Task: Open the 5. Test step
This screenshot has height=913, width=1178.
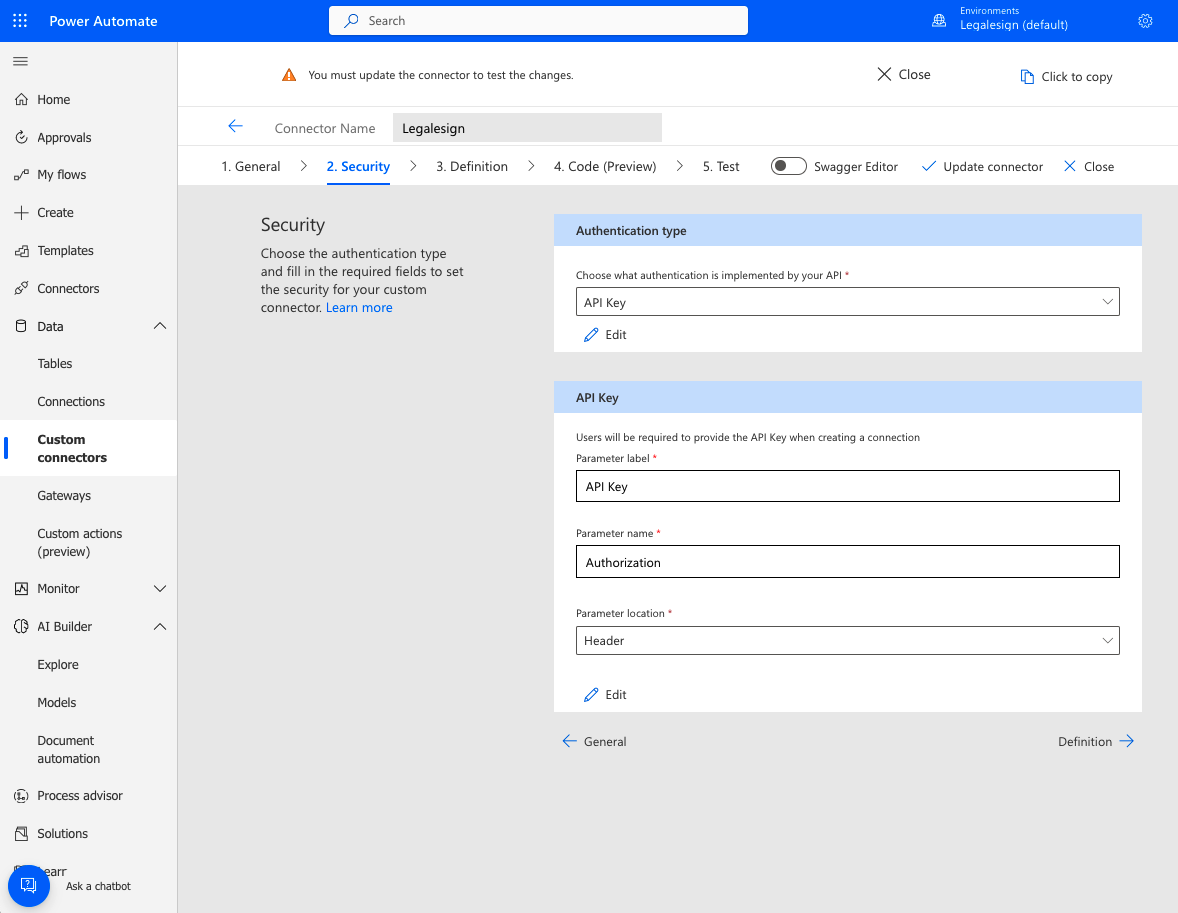Action: pyautogui.click(x=720, y=166)
